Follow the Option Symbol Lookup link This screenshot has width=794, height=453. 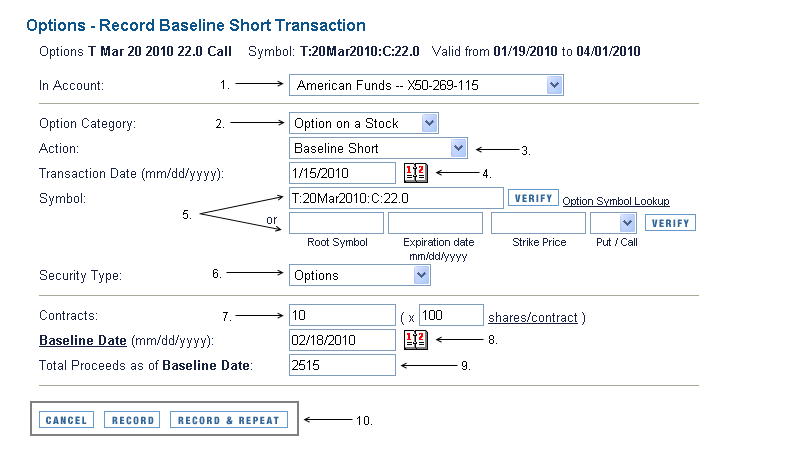616,201
